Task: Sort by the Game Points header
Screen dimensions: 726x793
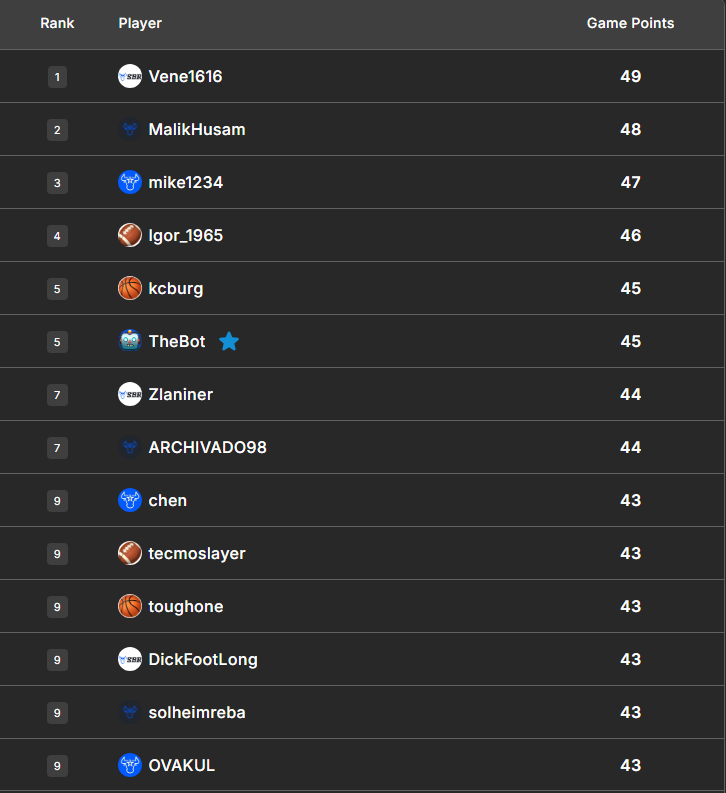Action: pyautogui.click(x=630, y=23)
